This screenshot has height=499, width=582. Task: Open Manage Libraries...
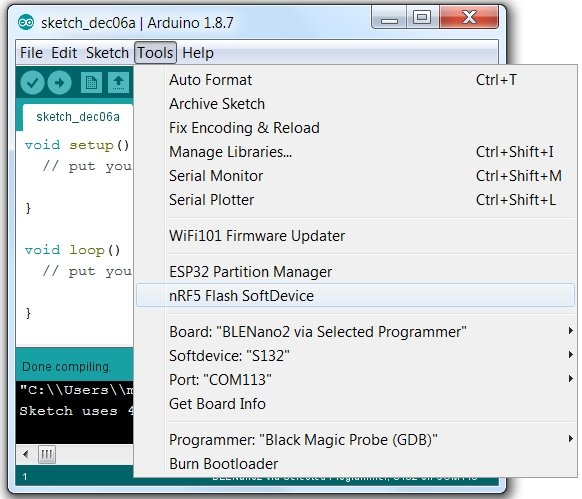point(355,152)
